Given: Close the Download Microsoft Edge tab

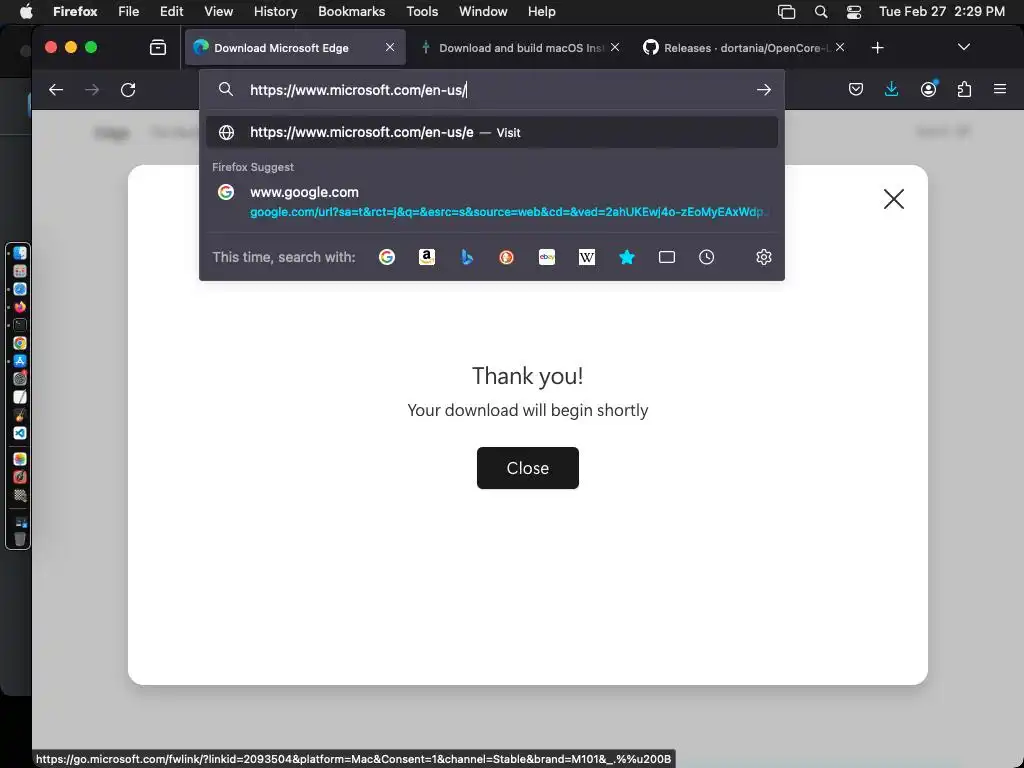Looking at the screenshot, I should pyautogui.click(x=390, y=48).
